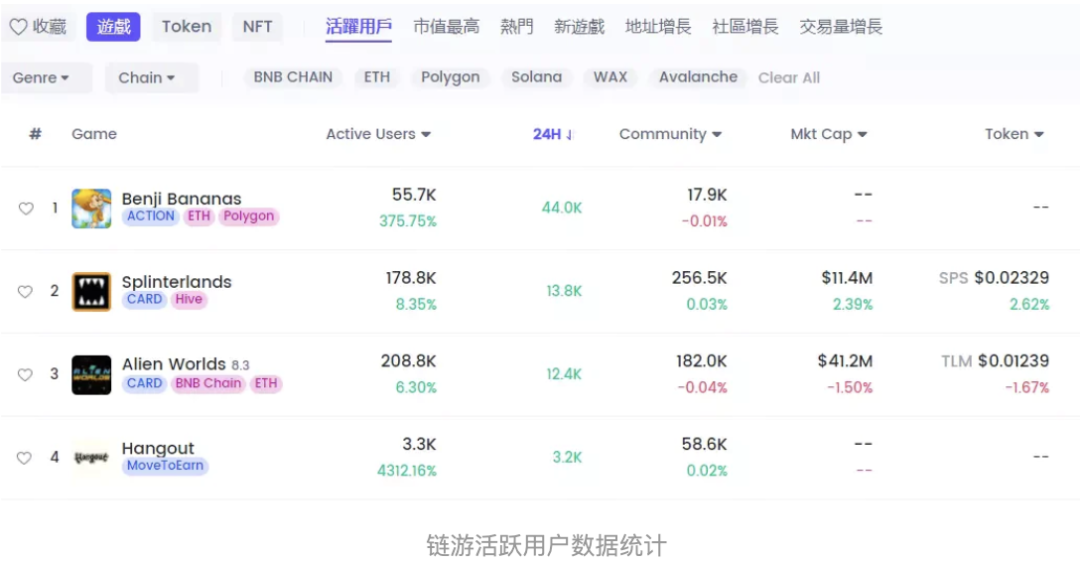Favorite Benji Bananas with heart icon
Viewport: 1080px width, 562px height.
tap(25, 208)
